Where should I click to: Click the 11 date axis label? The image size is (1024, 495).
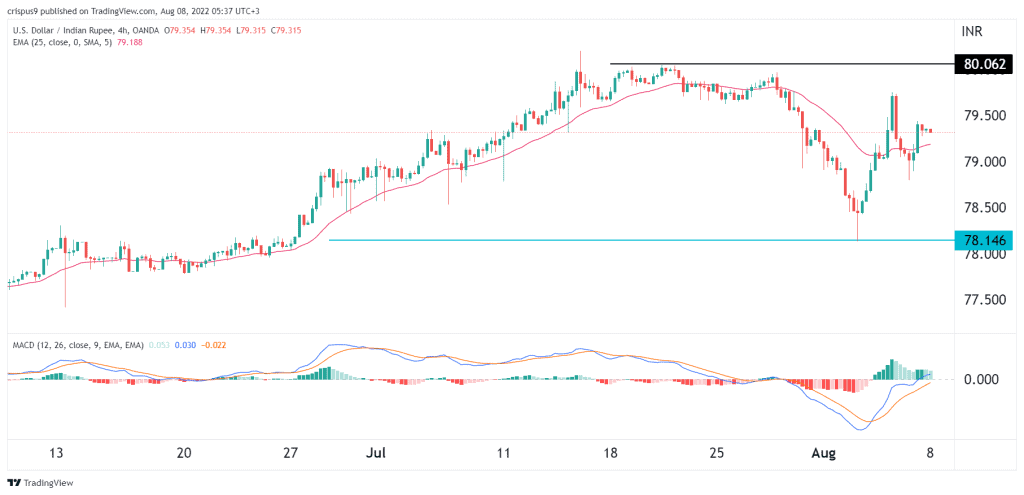[503, 453]
